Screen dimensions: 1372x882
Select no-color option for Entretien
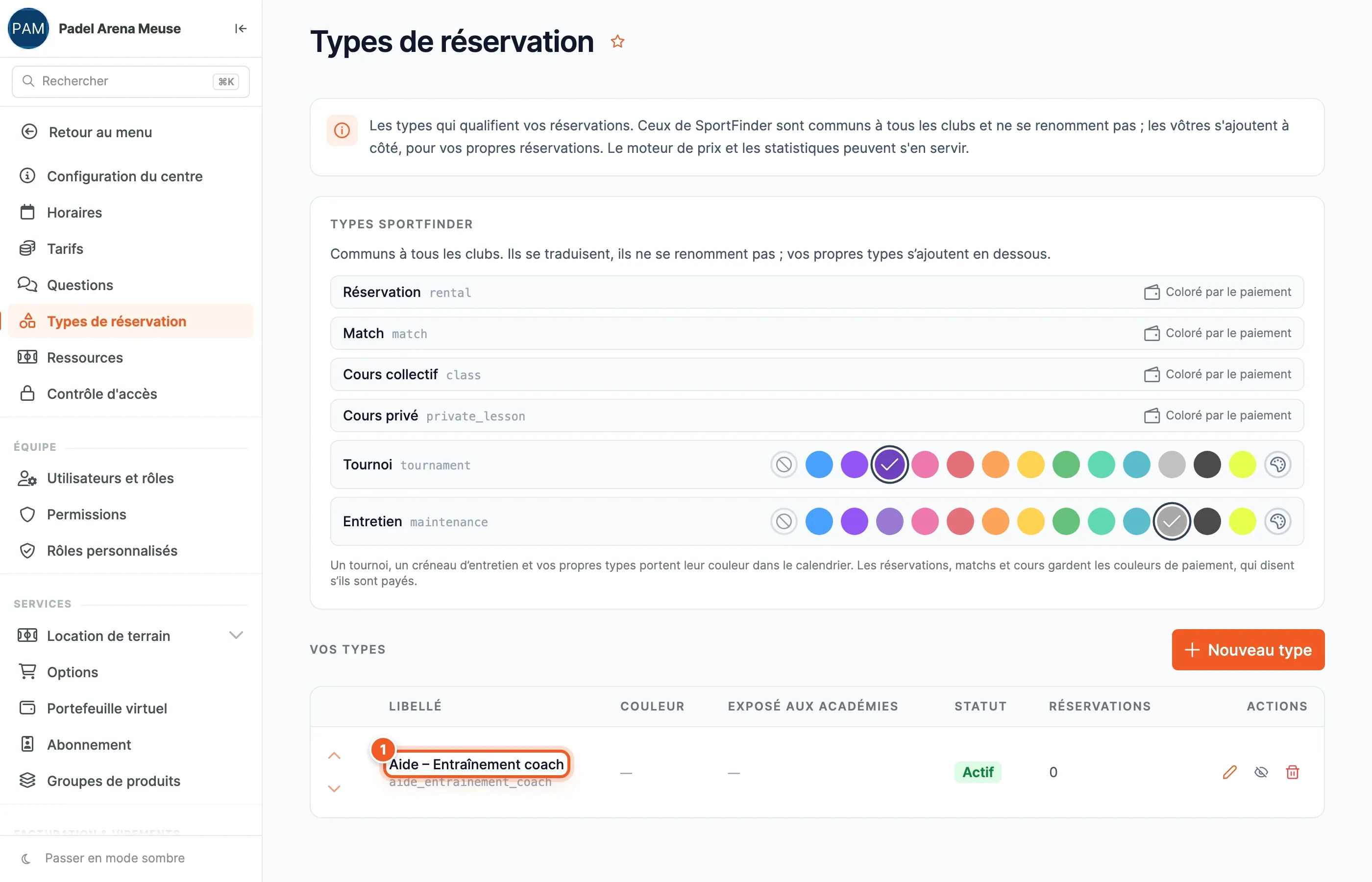pyautogui.click(x=784, y=521)
